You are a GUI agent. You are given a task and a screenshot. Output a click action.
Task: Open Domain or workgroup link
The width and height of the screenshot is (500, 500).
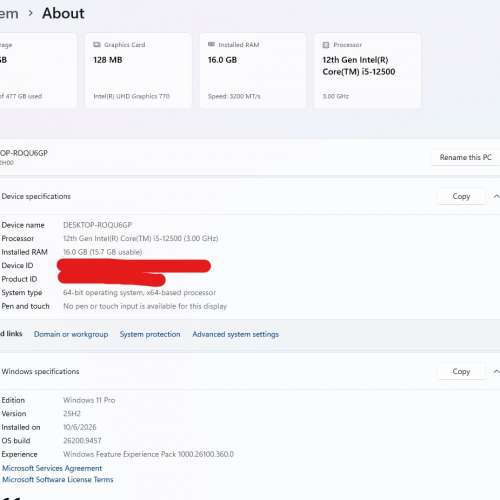pos(71,334)
